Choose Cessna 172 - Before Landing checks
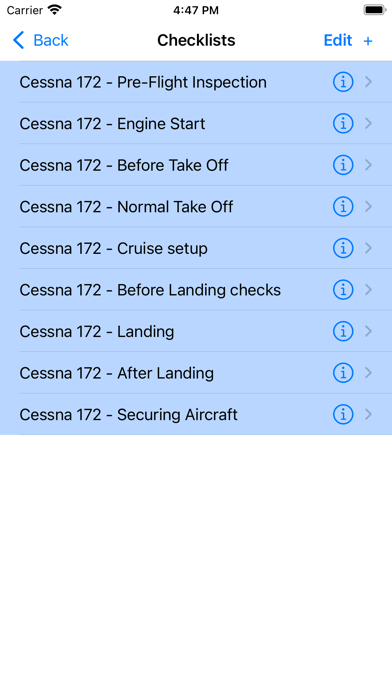Viewport: 392px width, 696px height. click(x=196, y=290)
